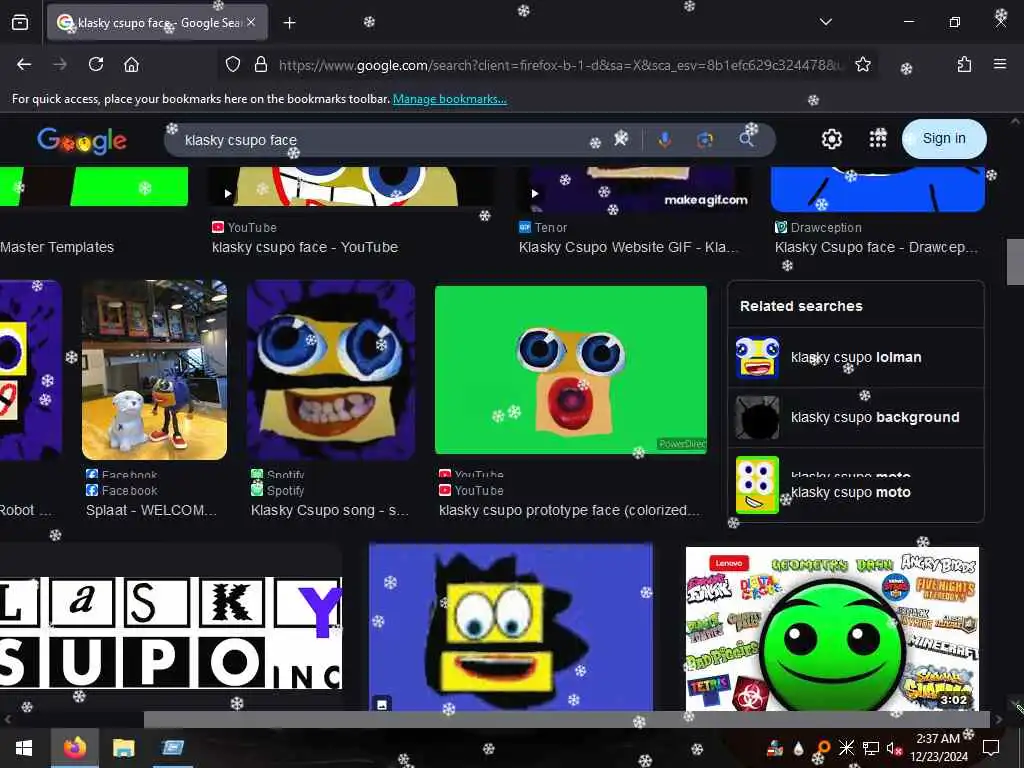Click the Related searches heading
Screen dimensions: 1024x768
click(x=801, y=306)
